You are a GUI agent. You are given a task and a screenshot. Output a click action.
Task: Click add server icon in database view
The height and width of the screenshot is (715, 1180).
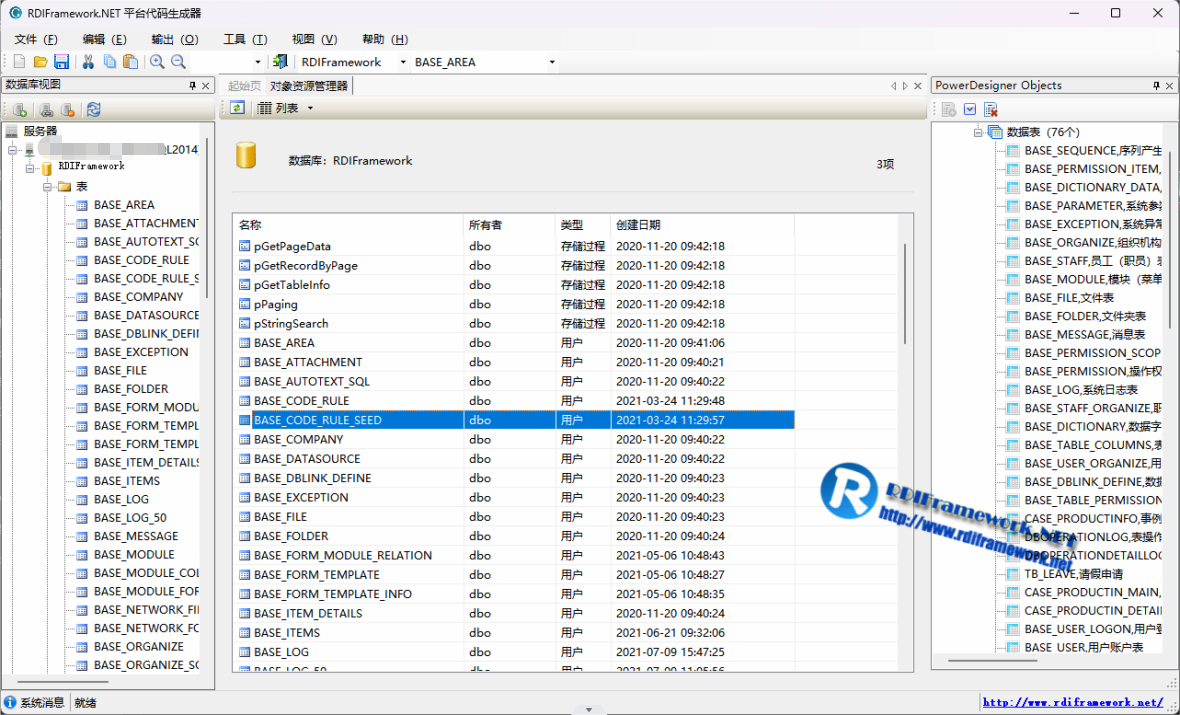(20, 110)
